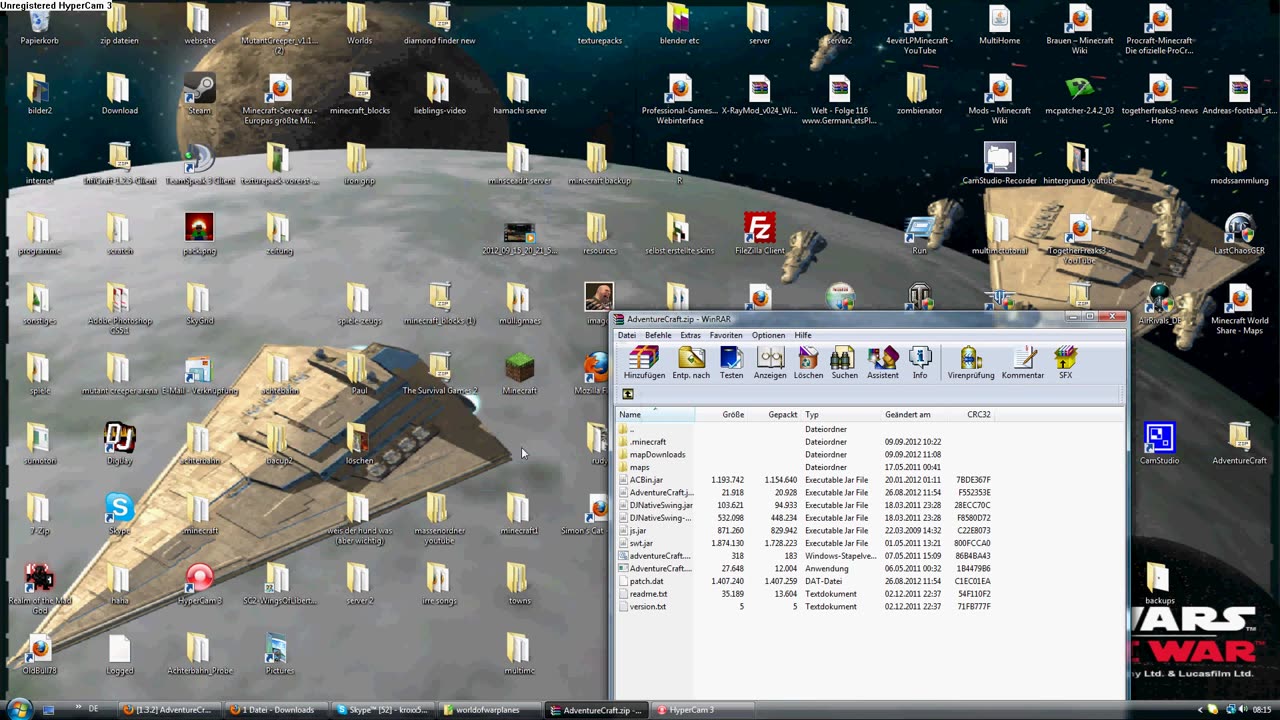Select DJNativeSwing.jar file row
The width and height of the screenshot is (1280, 720).
(x=805, y=505)
